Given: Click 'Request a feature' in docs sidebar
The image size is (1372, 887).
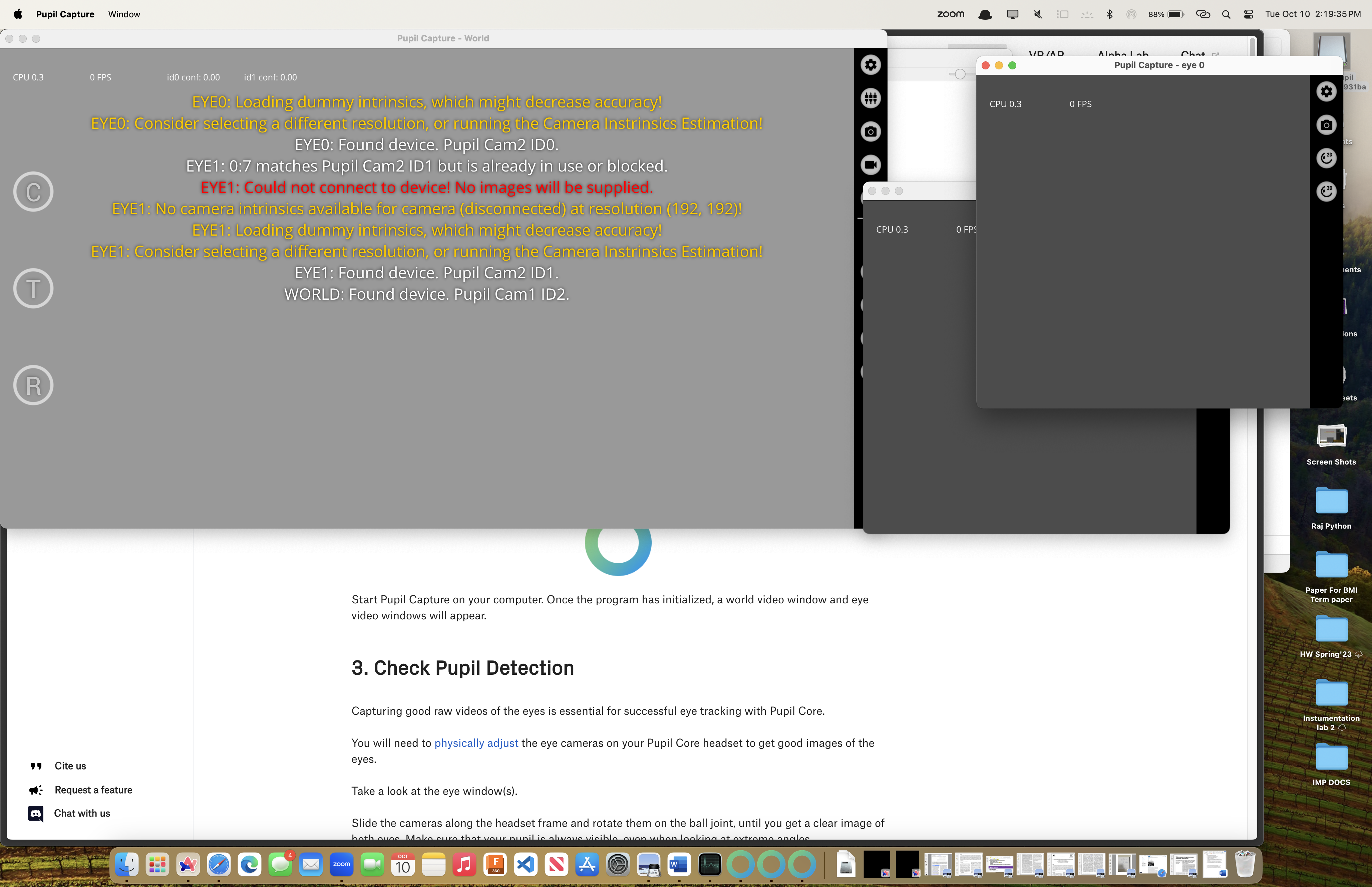Looking at the screenshot, I should pyautogui.click(x=93, y=790).
